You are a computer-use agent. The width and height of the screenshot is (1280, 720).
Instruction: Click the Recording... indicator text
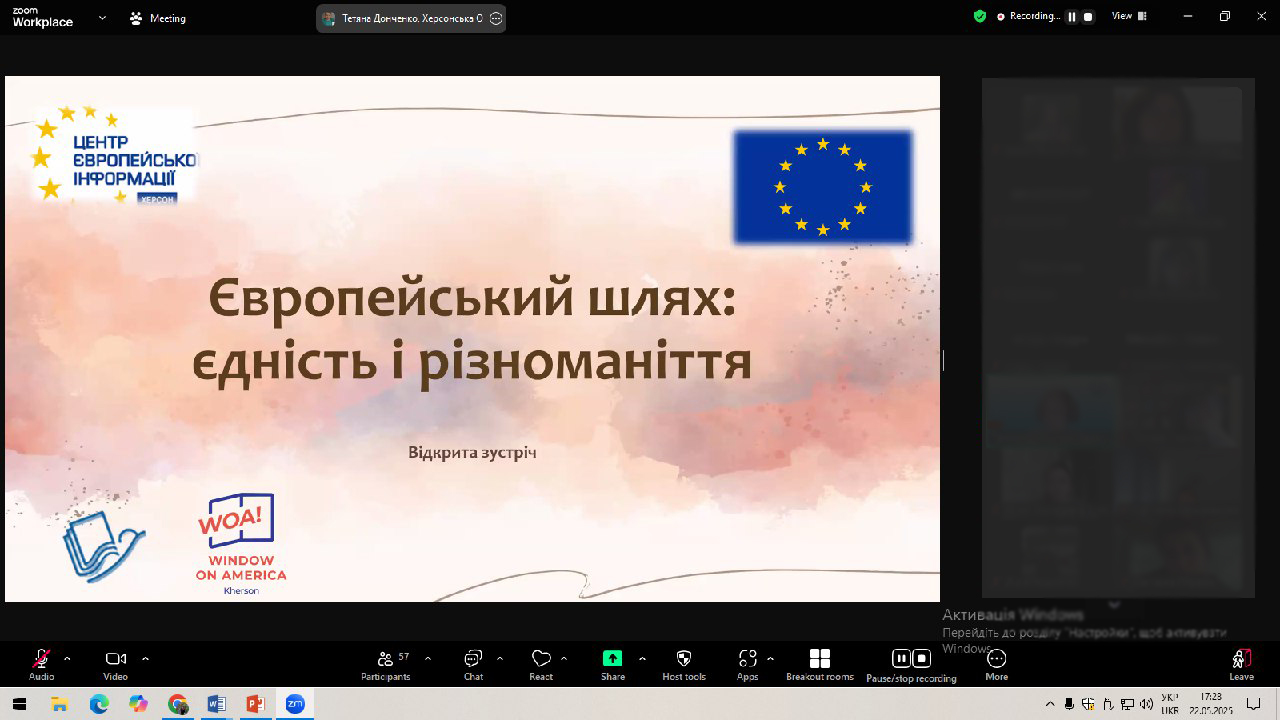point(1034,16)
